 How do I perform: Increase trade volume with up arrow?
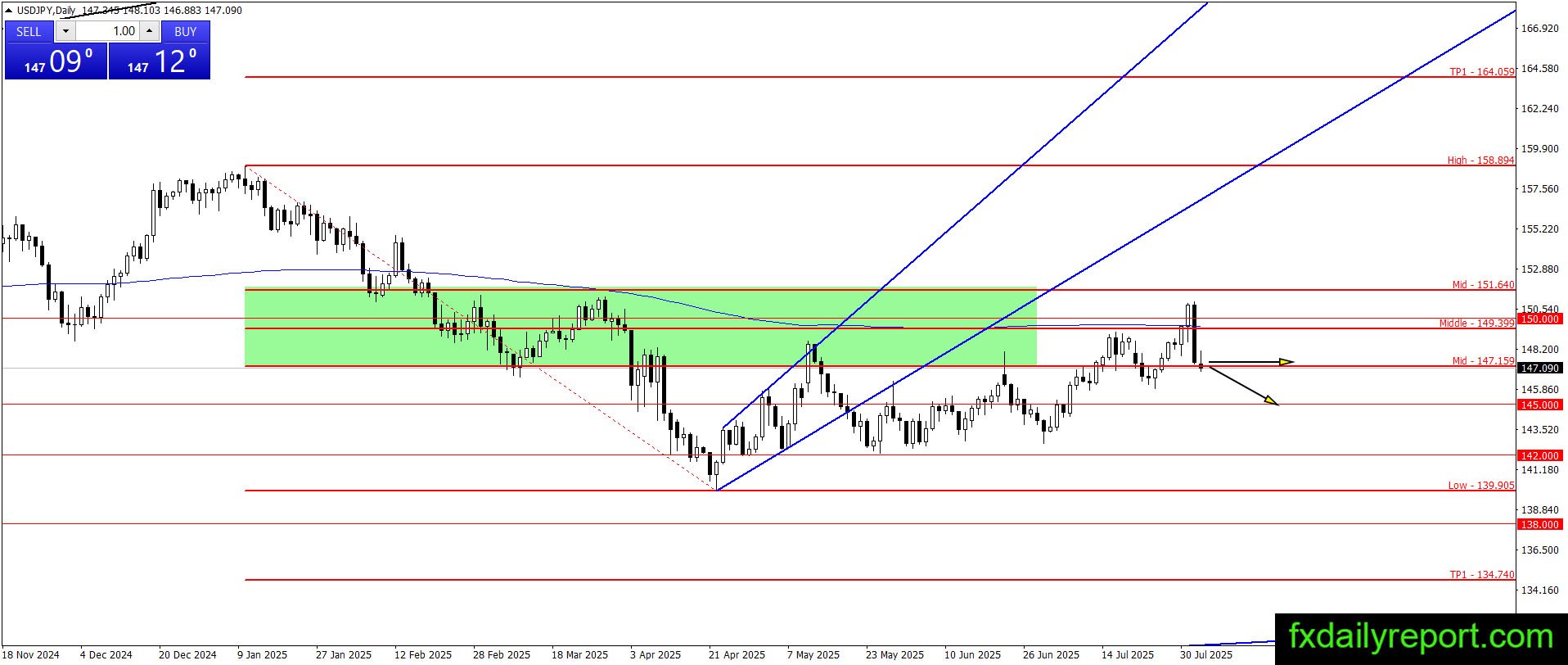(x=149, y=31)
